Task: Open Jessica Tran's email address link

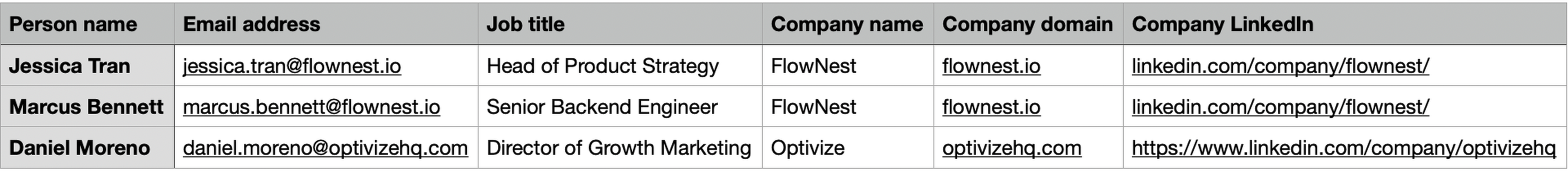Action: point(292,66)
